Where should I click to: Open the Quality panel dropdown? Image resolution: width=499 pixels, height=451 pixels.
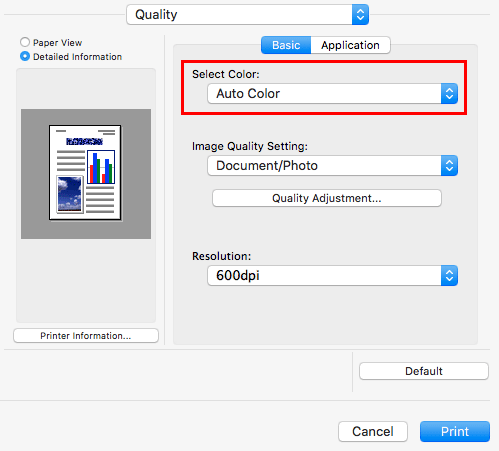pos(247,15)
